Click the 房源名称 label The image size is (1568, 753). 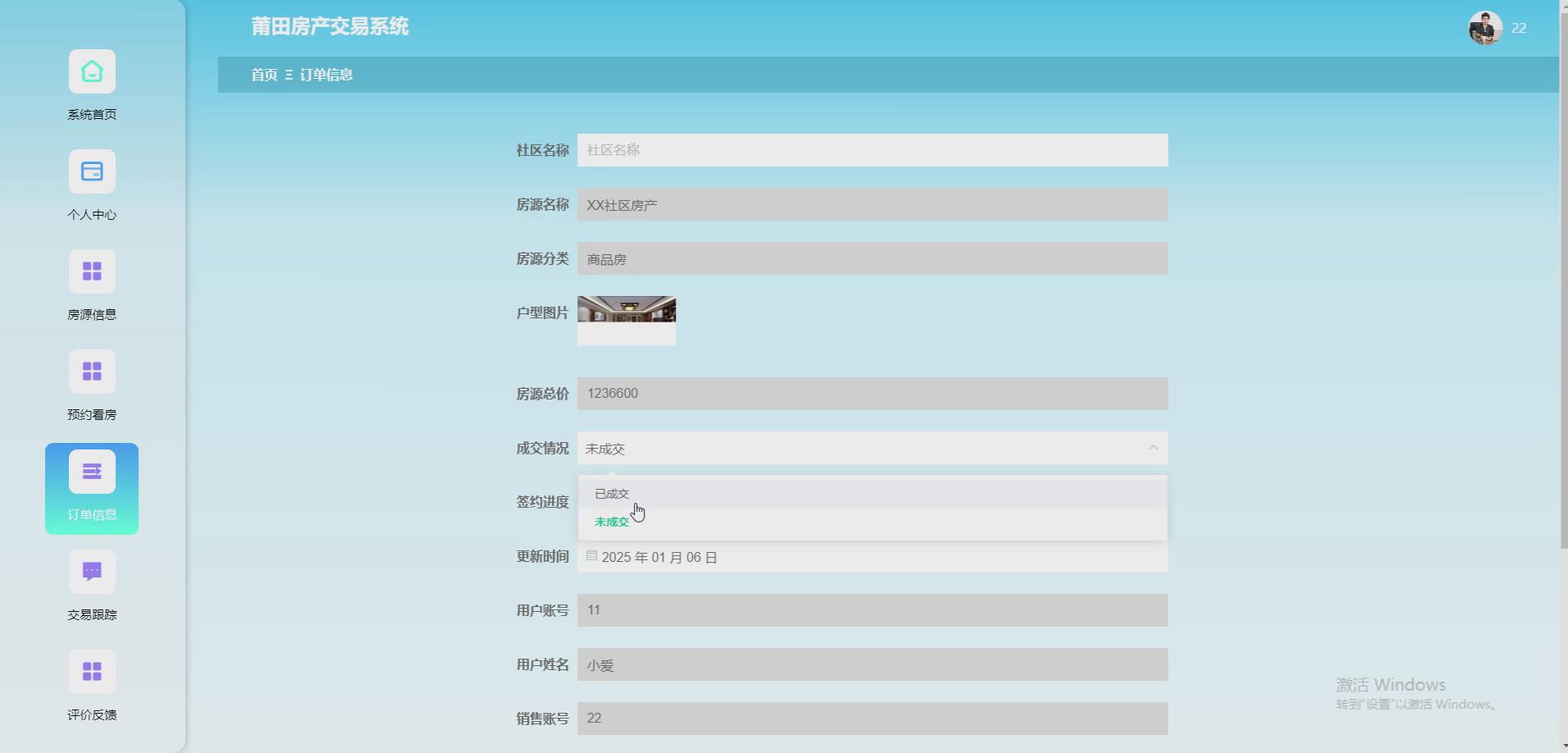click(x=542, y=204)
